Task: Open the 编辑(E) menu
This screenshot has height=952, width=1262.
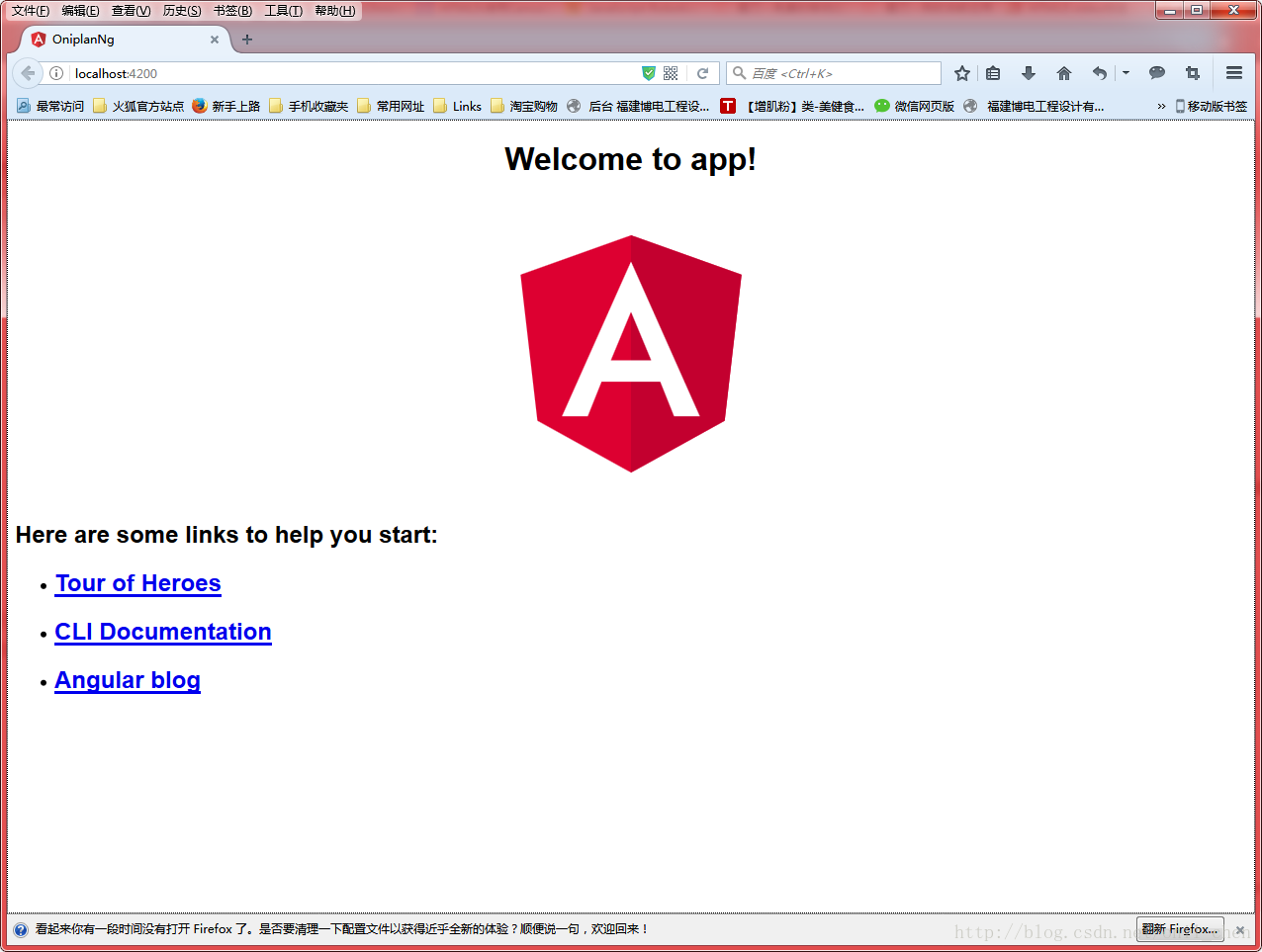Action: click(x=80, y=11)
